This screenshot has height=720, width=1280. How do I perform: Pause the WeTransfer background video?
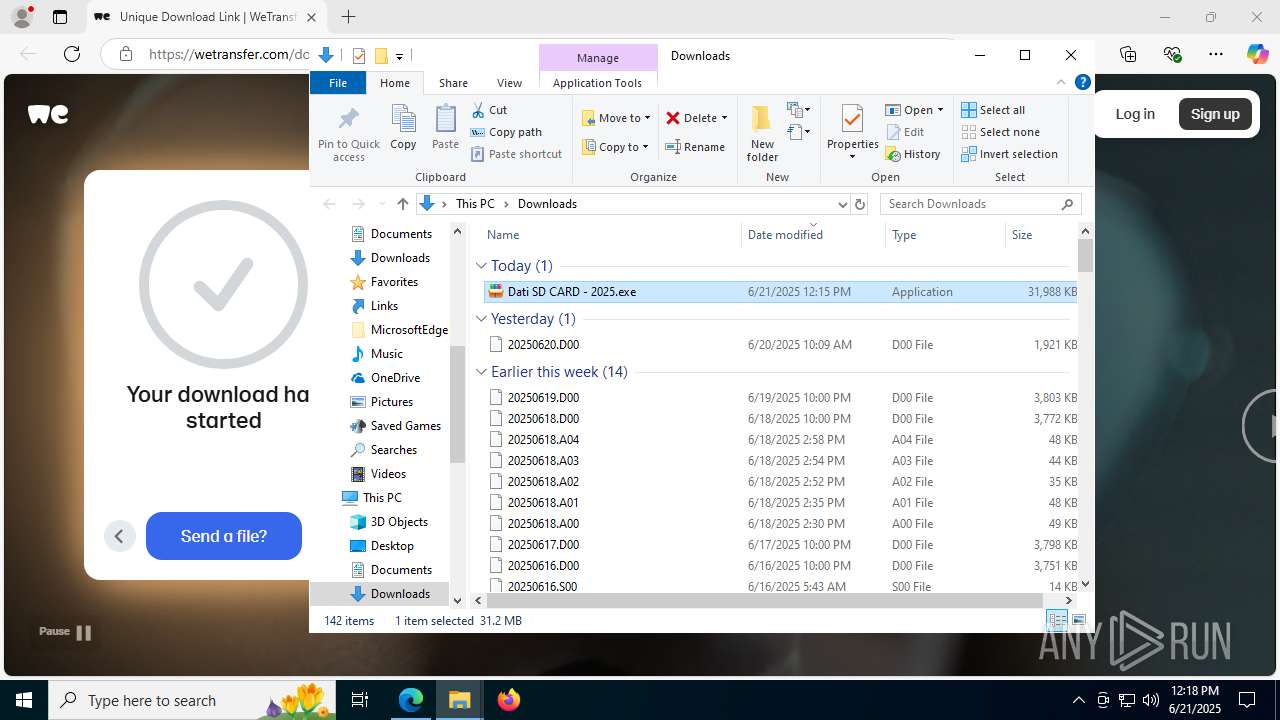pos(65,632)
